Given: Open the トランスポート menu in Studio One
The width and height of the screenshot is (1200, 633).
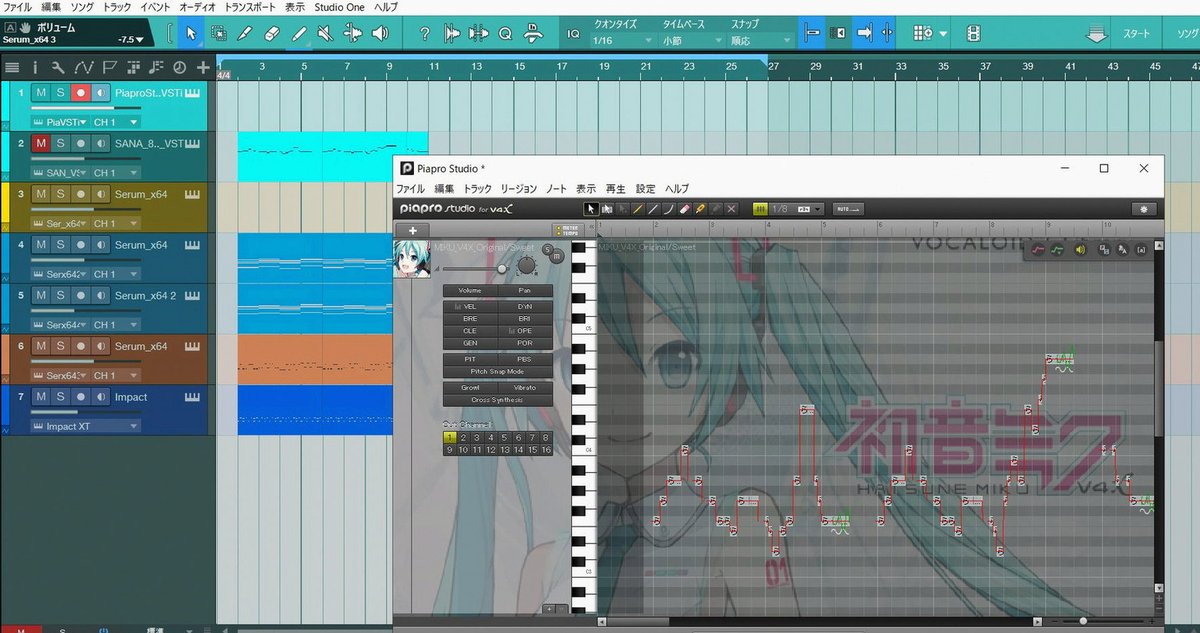Looking at the screenshot, I should [251, 7].
